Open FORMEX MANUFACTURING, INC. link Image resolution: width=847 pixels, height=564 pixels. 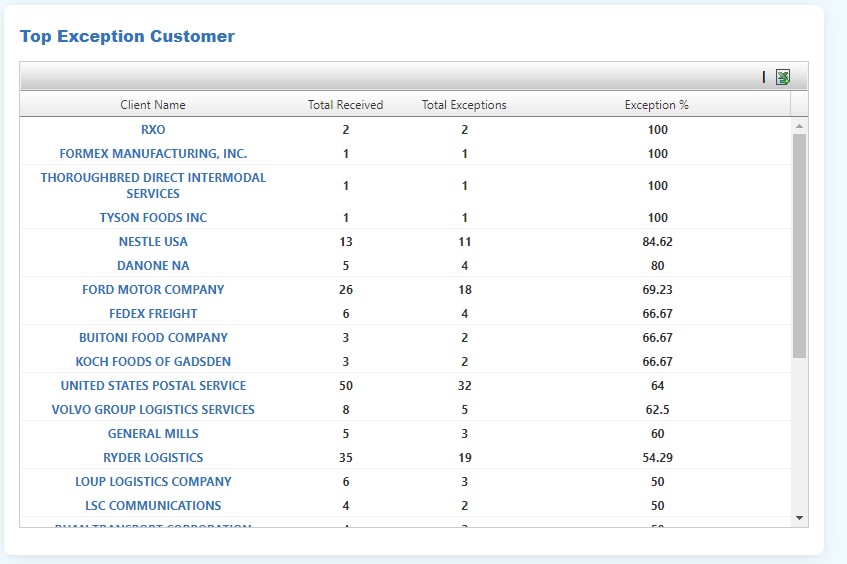(153, 153)
